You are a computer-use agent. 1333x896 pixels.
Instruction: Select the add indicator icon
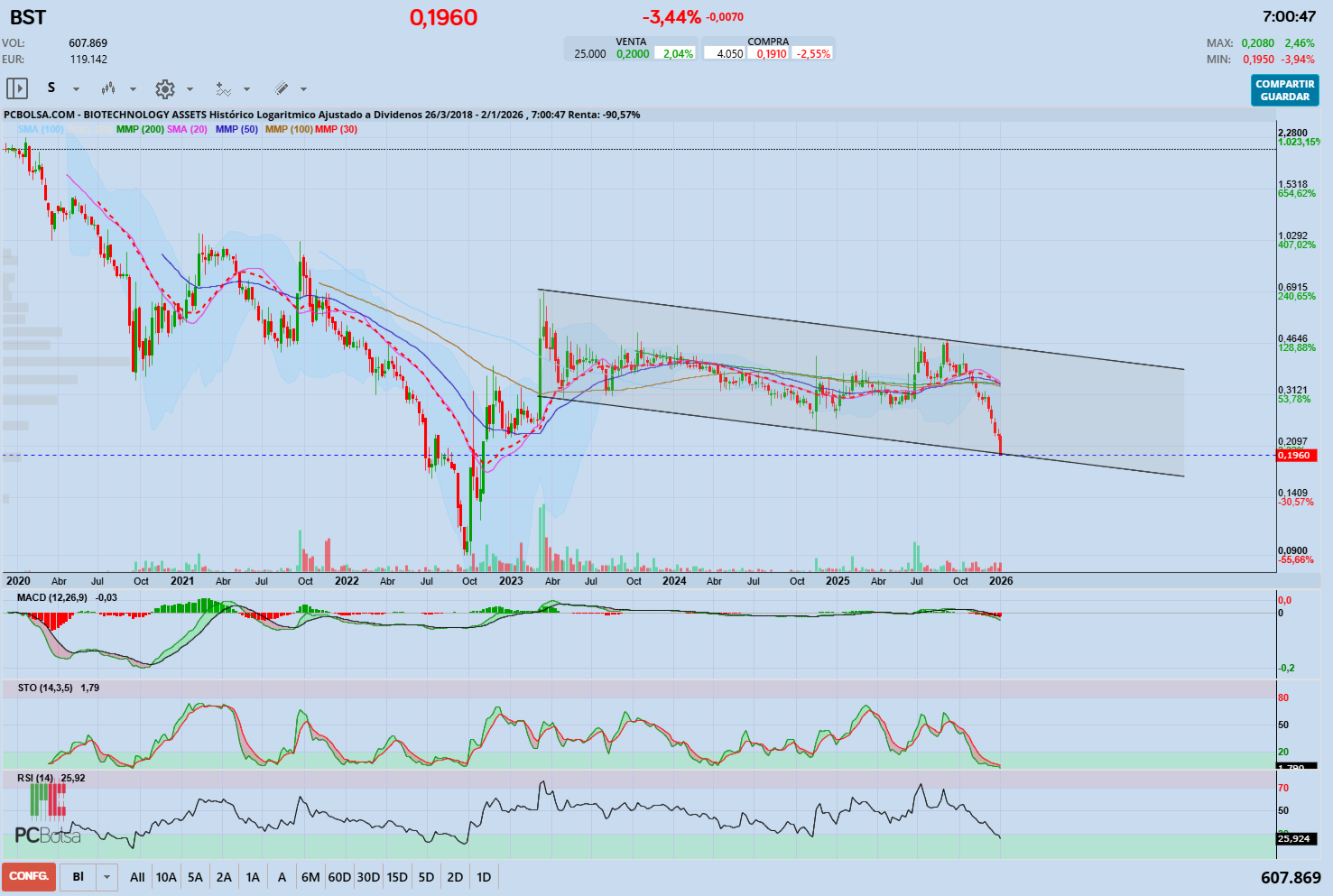[225, 88]
